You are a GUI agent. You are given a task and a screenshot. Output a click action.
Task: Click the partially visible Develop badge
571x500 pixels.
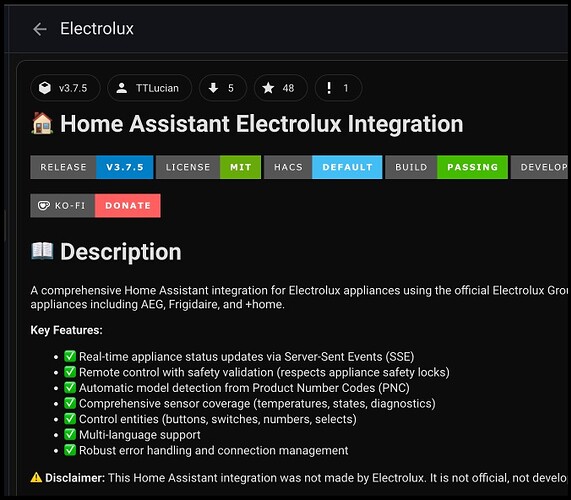(540, 167)
